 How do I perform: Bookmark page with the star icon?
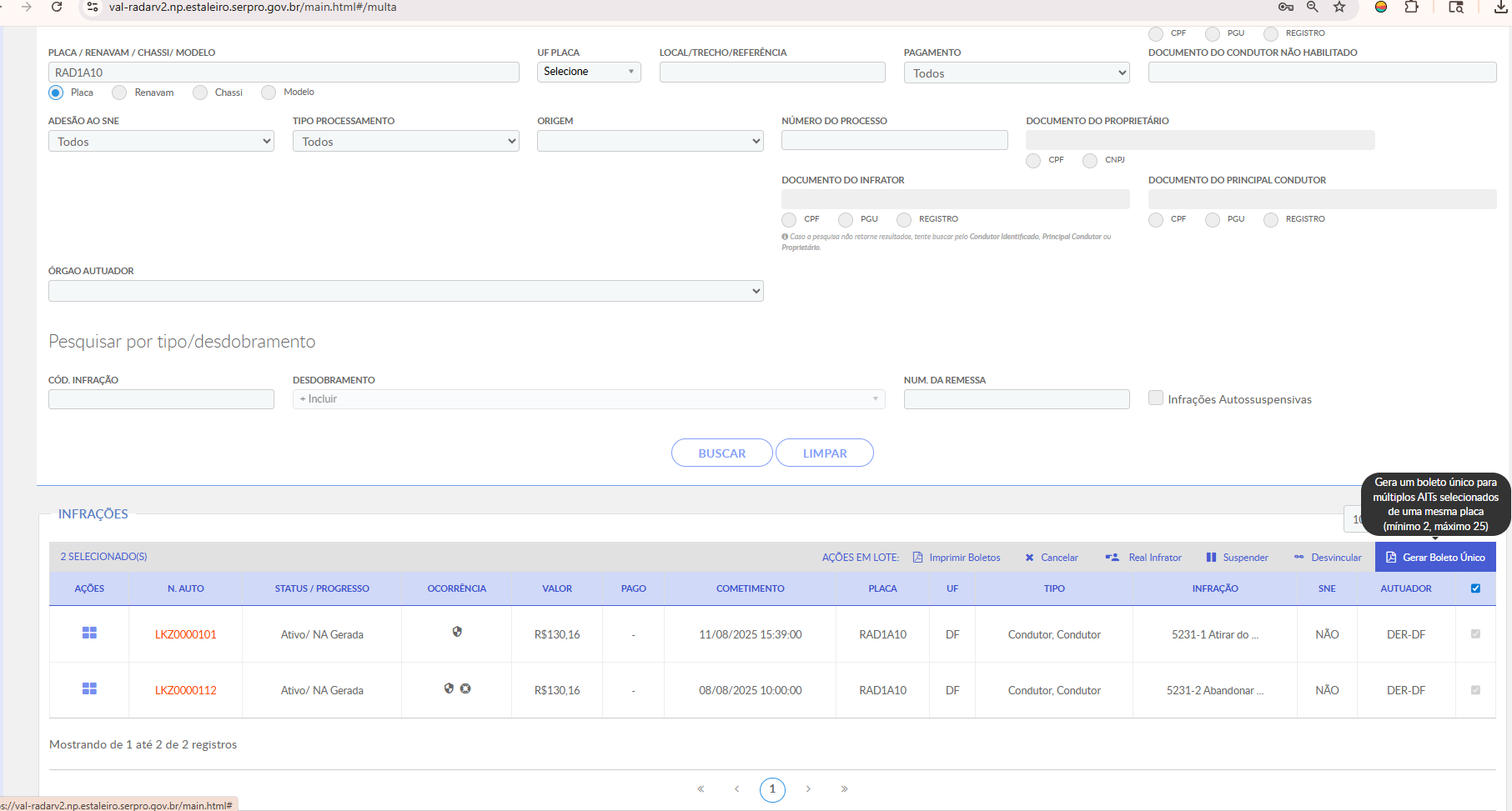pyautogui.click(x=1339, y=8)
